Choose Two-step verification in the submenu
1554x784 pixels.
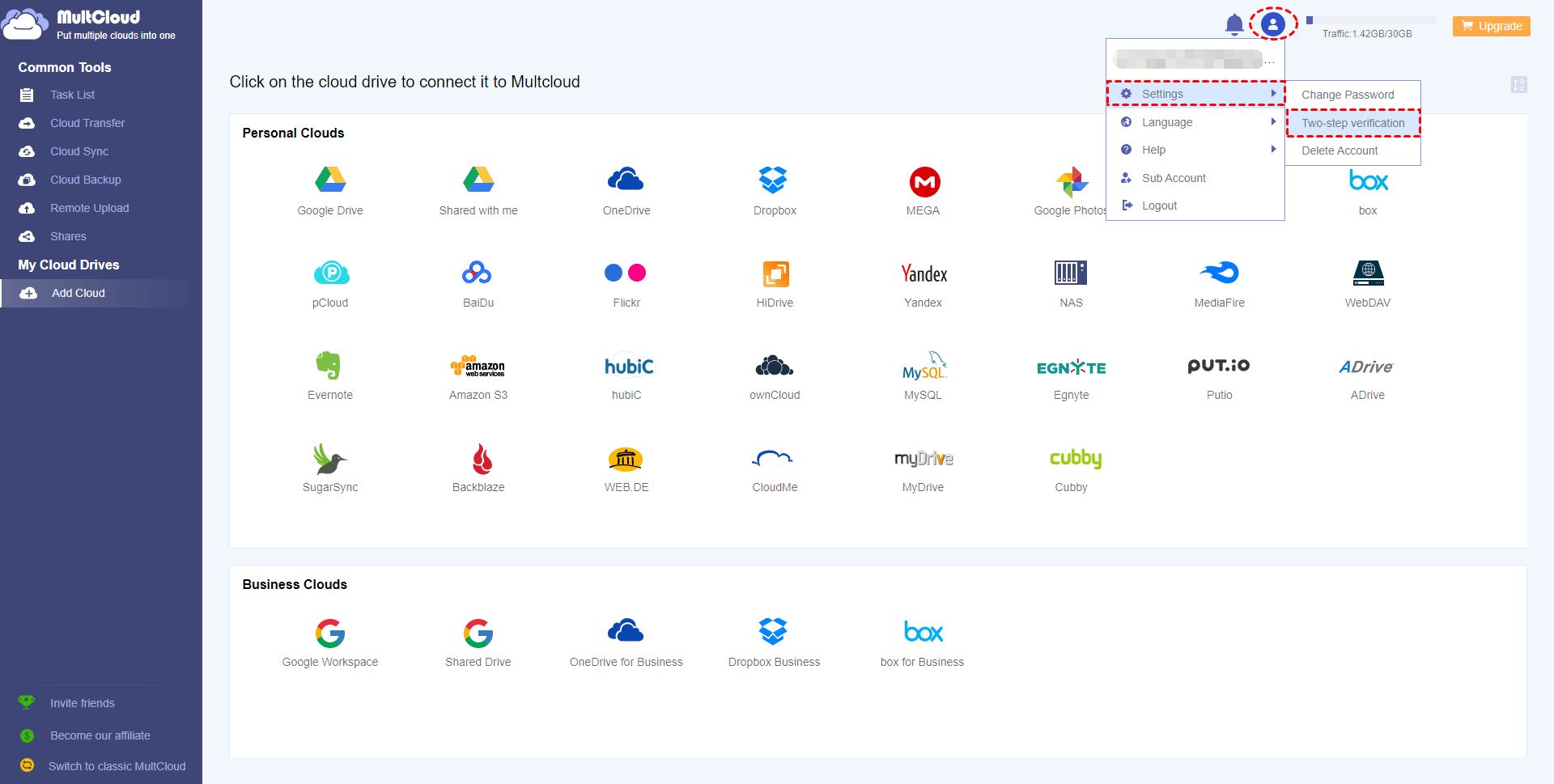point(1352,123)
